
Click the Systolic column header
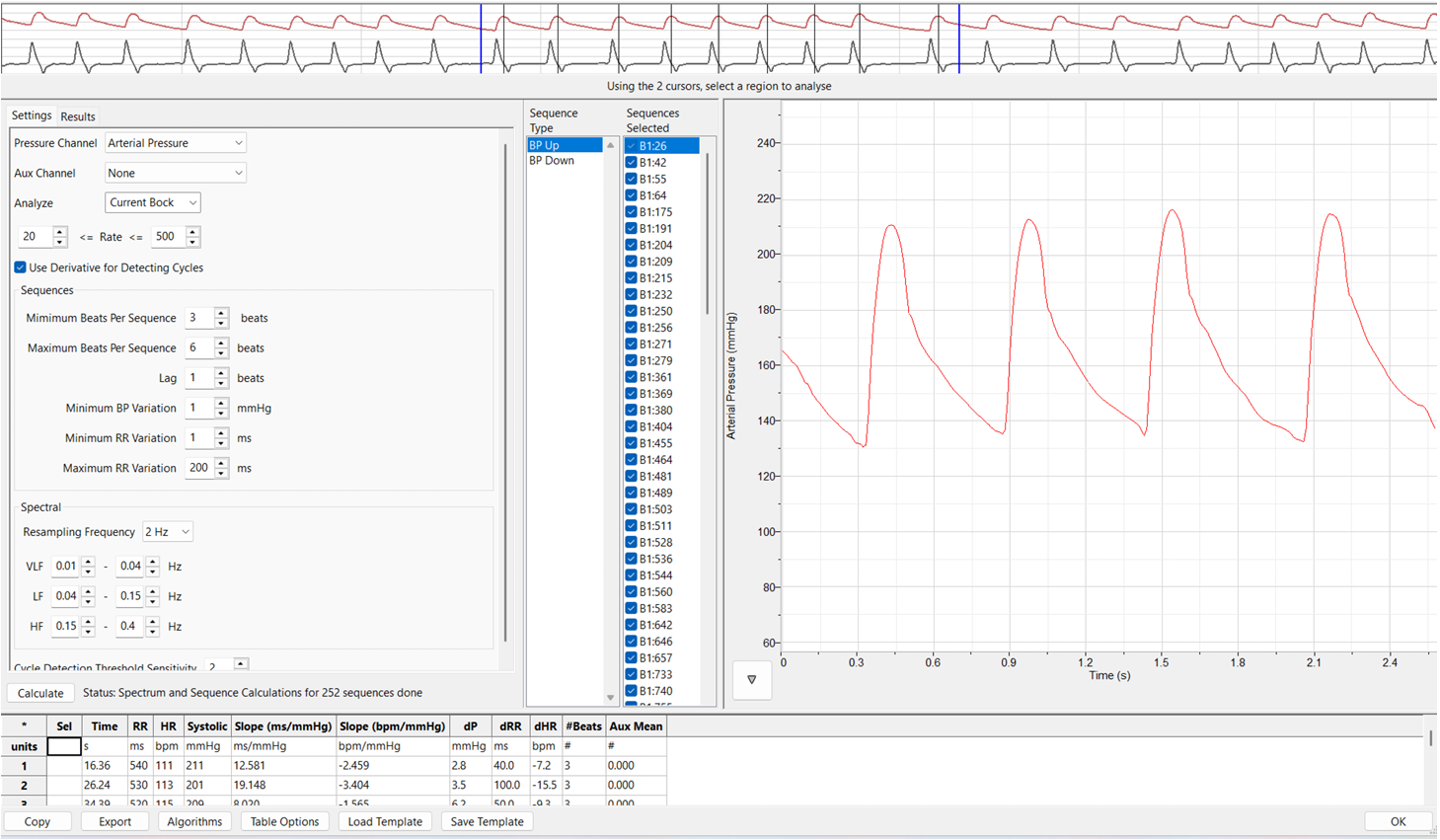coord(207,726)
